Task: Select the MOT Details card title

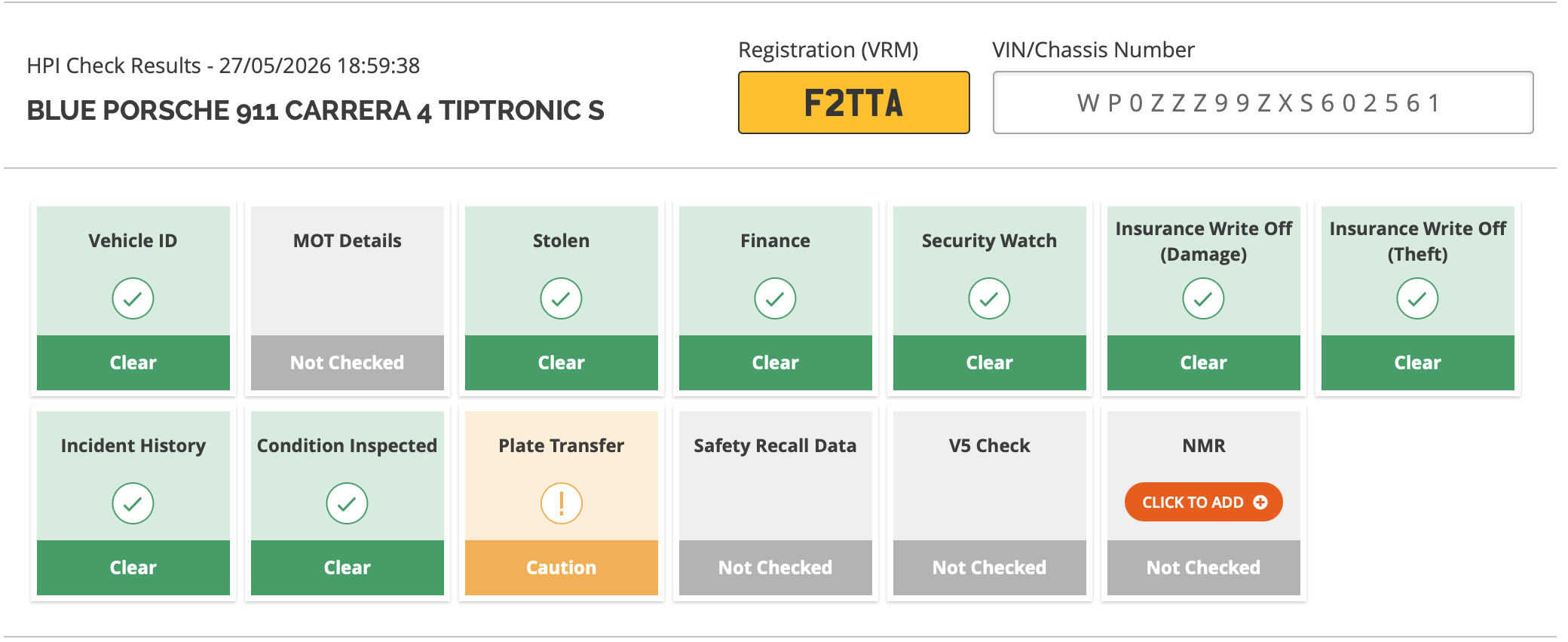Action: point(348,241)
